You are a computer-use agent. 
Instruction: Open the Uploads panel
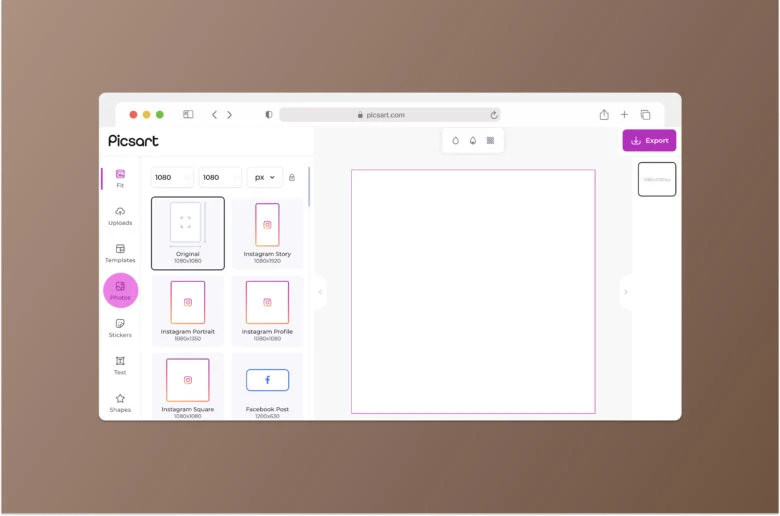[120, 216]
